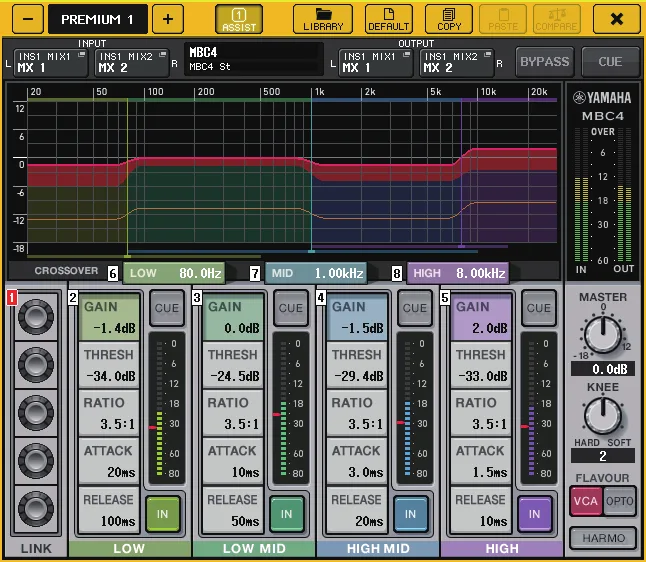Select HIGH band THRESH -33.0dB field
This screenshot has height=562, width=646.
tap(481, 365)
